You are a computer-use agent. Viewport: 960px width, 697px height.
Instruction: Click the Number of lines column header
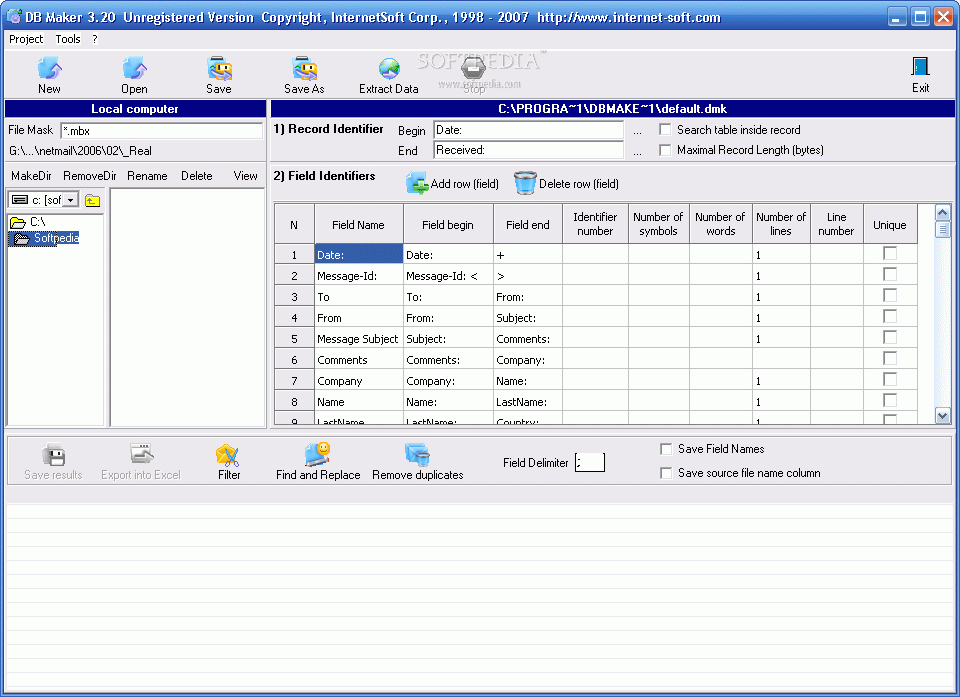(x=781, y=224)
